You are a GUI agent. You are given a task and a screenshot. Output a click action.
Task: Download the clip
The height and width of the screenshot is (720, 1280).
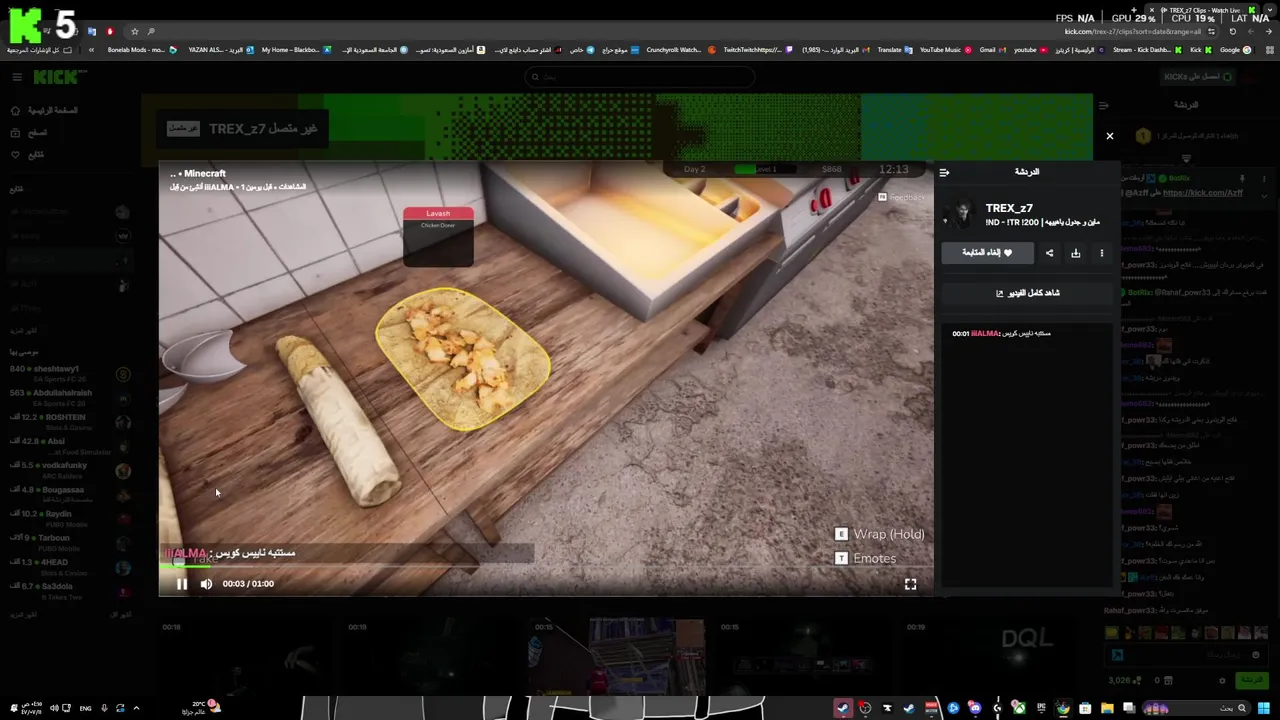click(1076, 253)
